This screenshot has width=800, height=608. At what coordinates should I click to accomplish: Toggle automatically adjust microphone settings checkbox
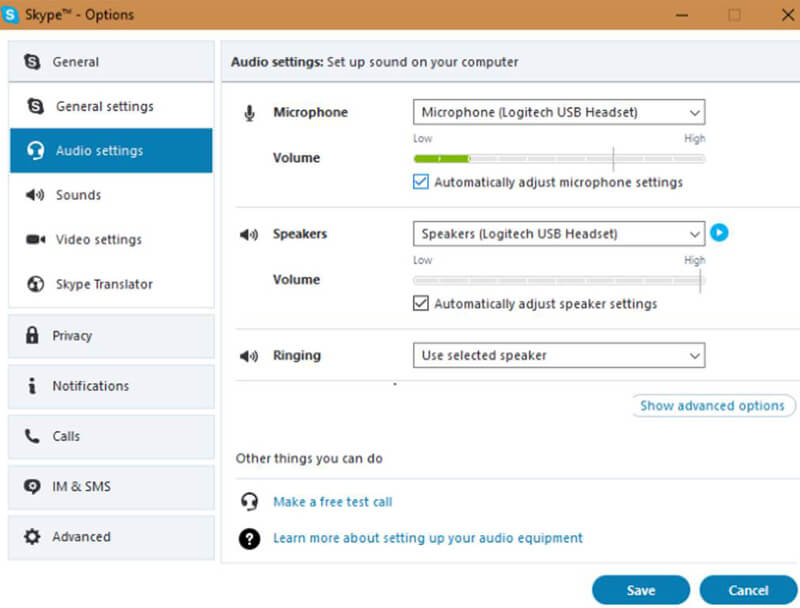coord(420,182)
